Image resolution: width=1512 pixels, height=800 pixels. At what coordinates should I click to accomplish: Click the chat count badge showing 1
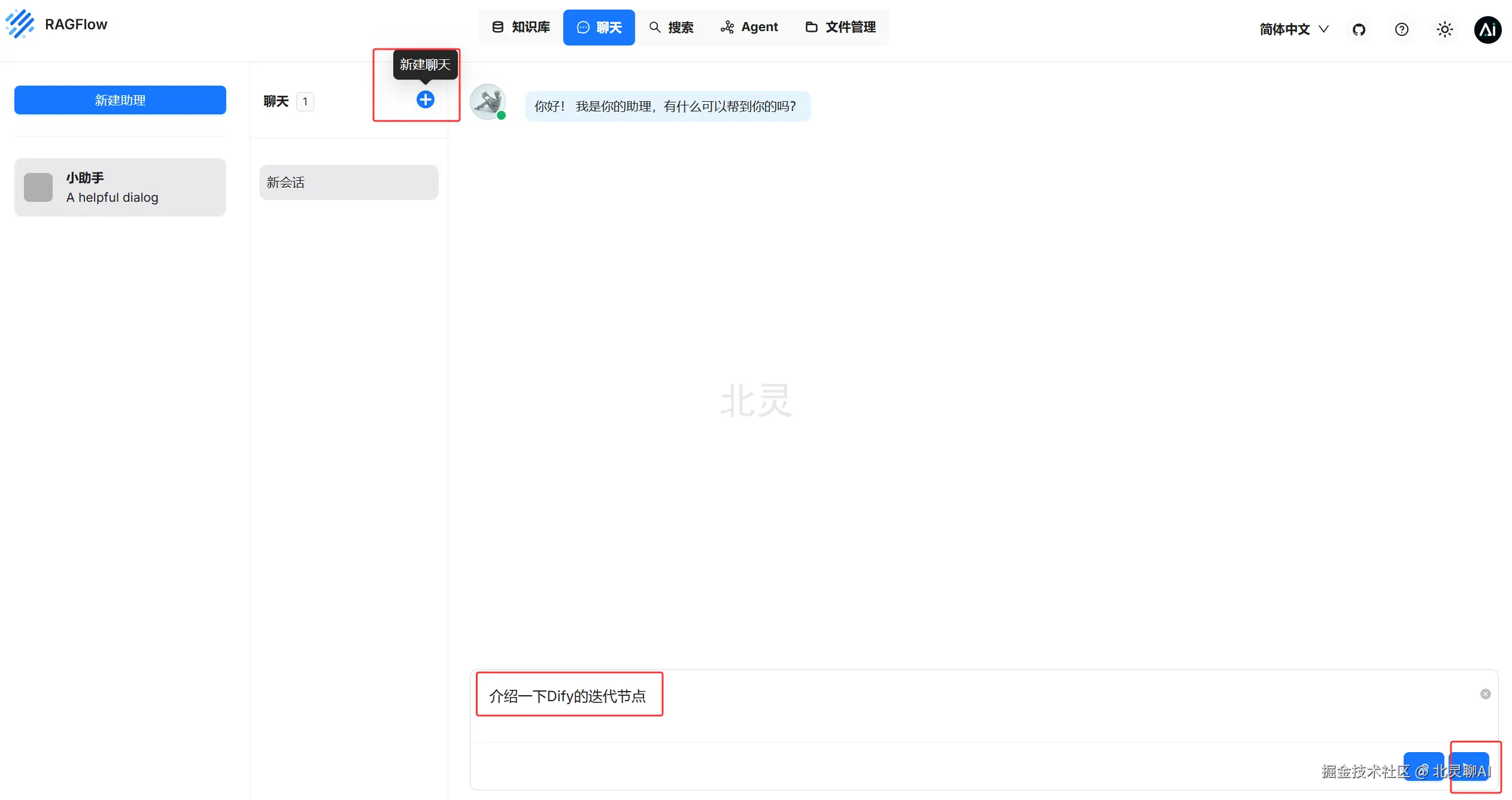coord(305,101)
